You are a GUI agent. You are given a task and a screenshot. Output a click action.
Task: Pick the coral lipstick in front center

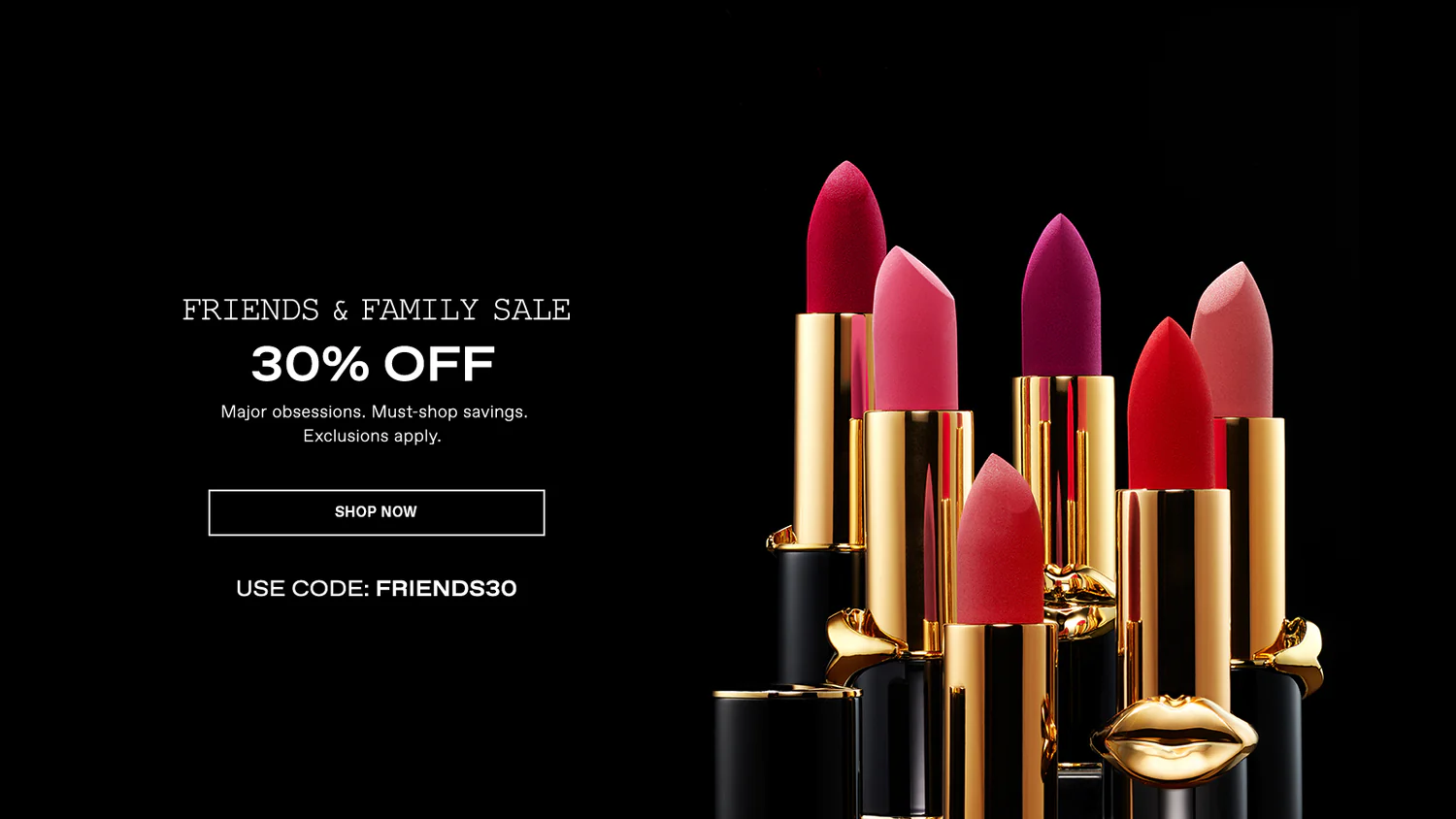(999, 540)
